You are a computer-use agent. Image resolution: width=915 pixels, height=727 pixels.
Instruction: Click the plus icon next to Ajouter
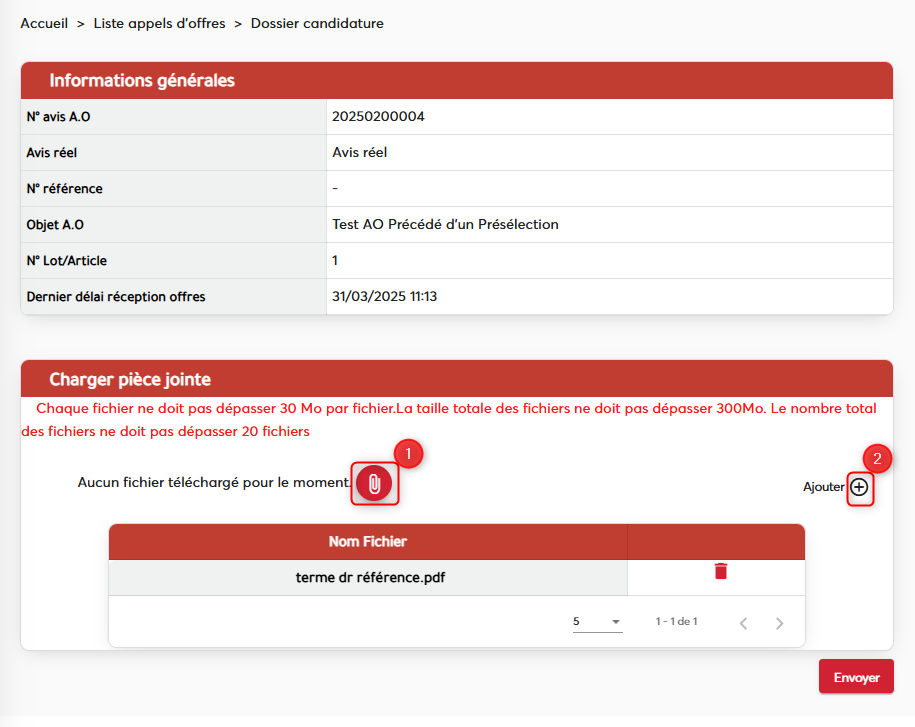(x=859, y=488)
